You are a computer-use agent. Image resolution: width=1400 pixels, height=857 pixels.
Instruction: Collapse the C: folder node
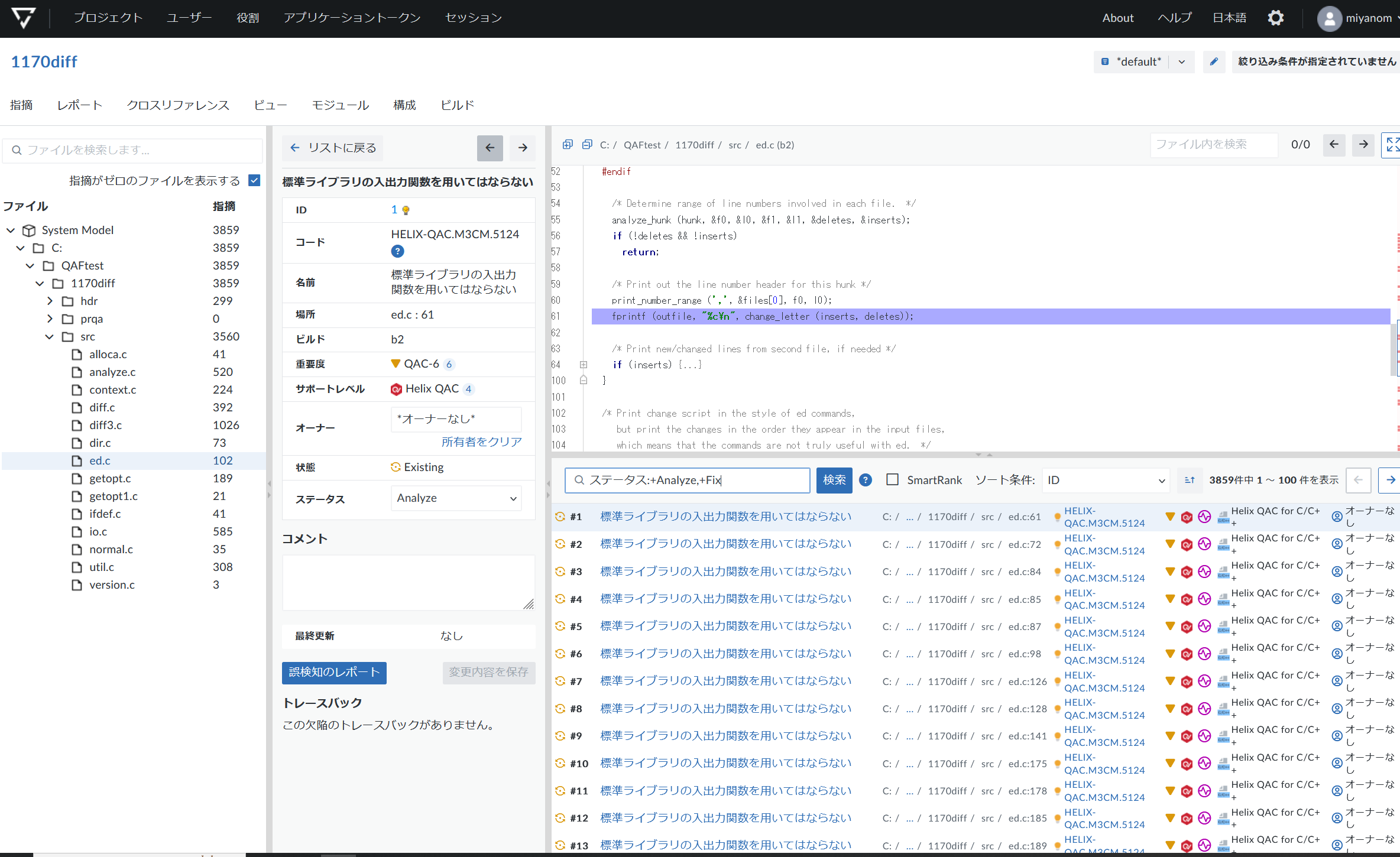pos(21,248)
